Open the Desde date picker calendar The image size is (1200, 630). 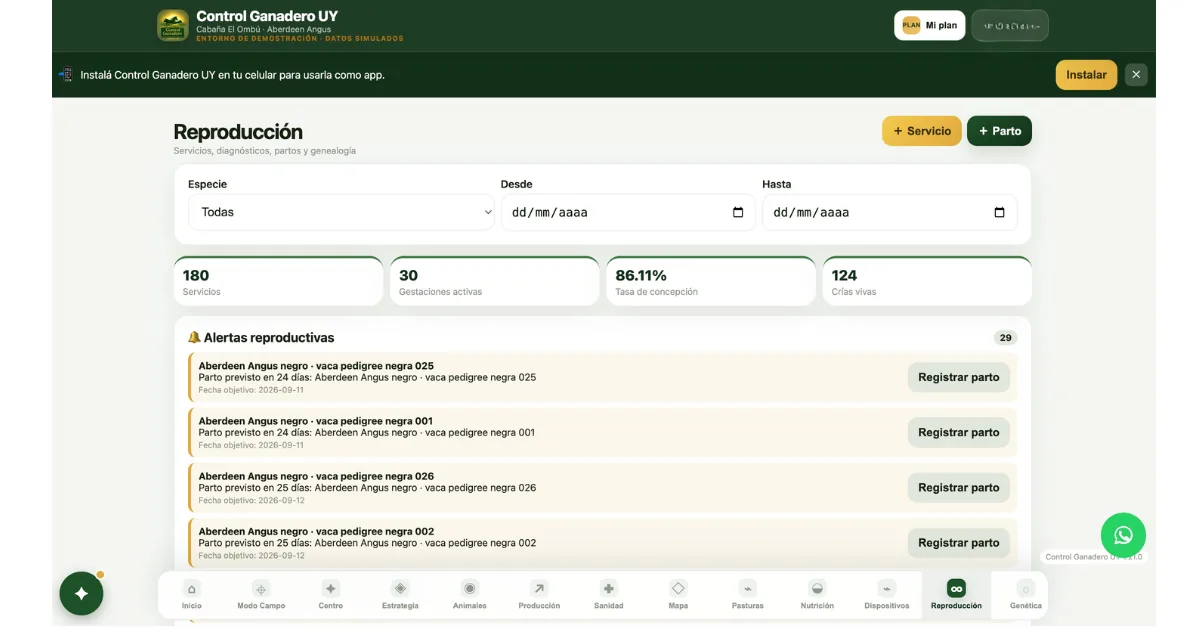738,212
